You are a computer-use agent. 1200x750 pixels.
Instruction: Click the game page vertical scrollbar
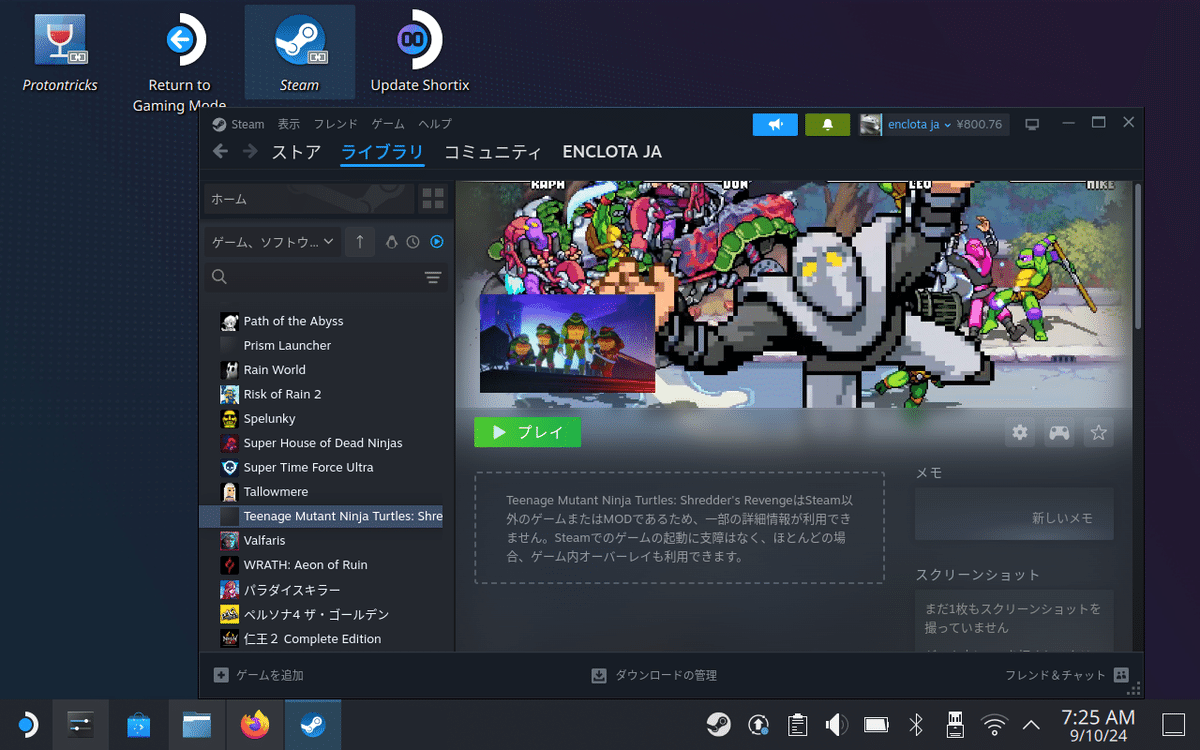(1138, 255)
